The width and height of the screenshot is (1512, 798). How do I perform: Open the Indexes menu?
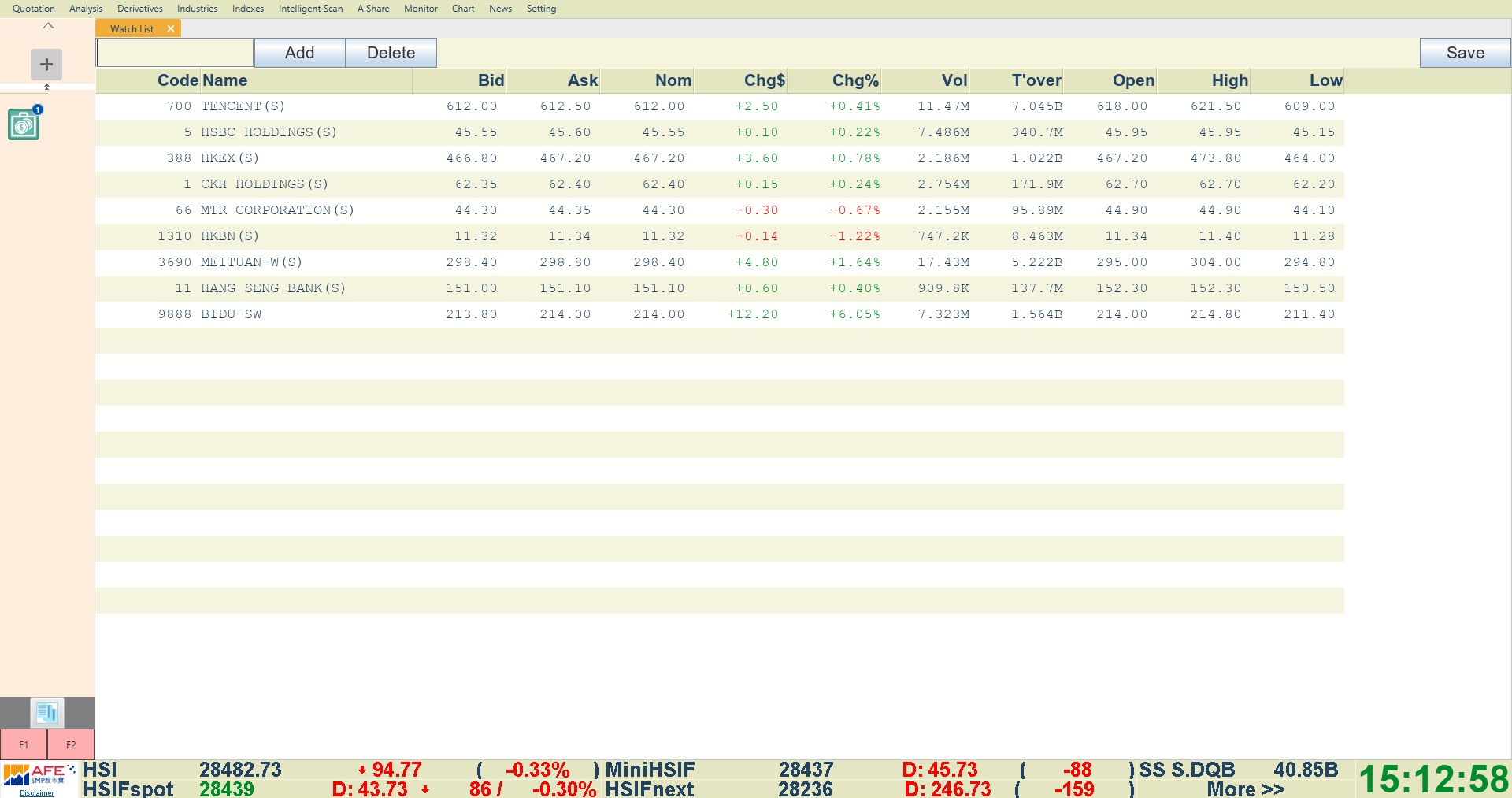point(248,9)
